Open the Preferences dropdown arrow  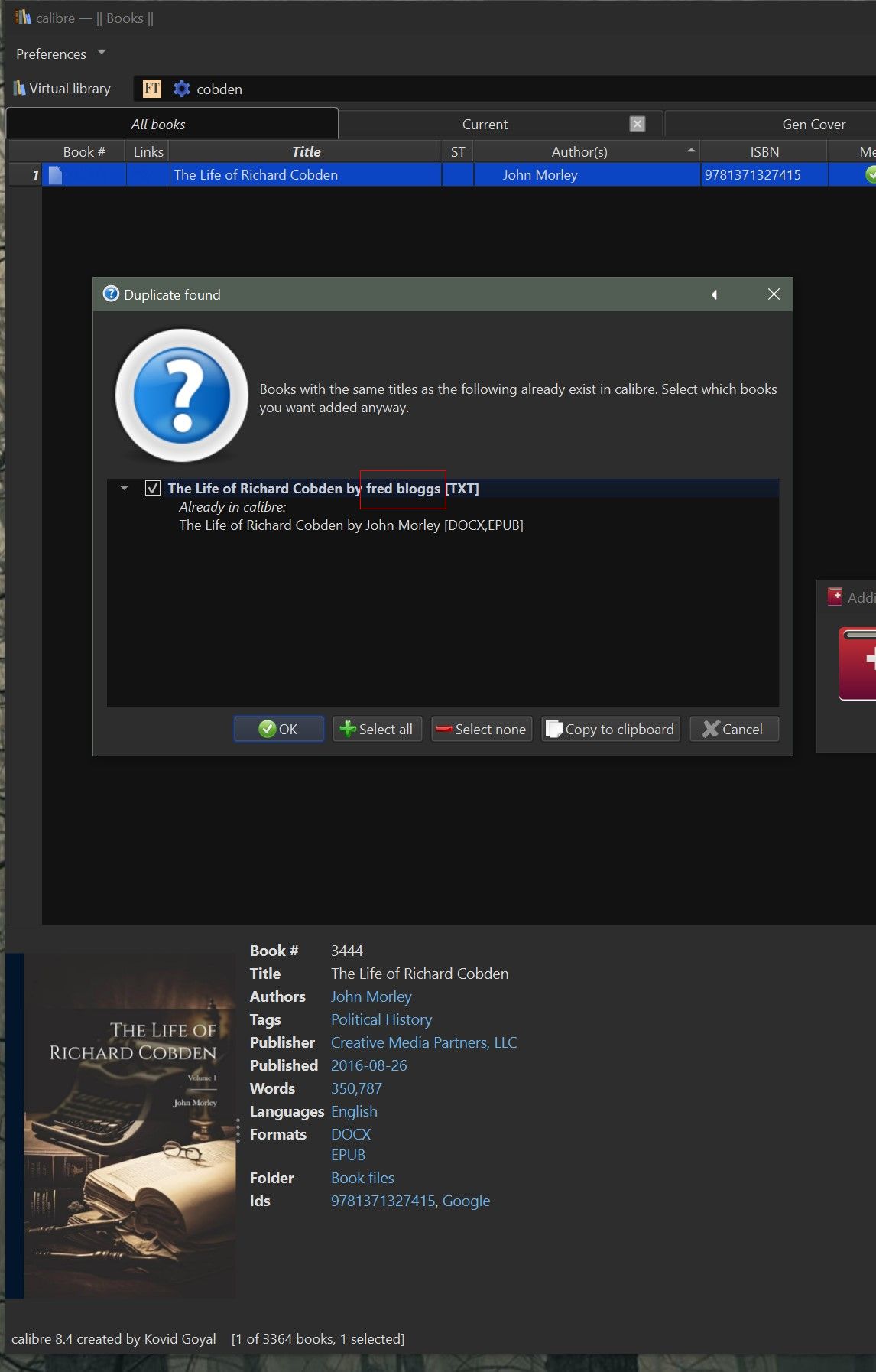click(x=101, y=53)
